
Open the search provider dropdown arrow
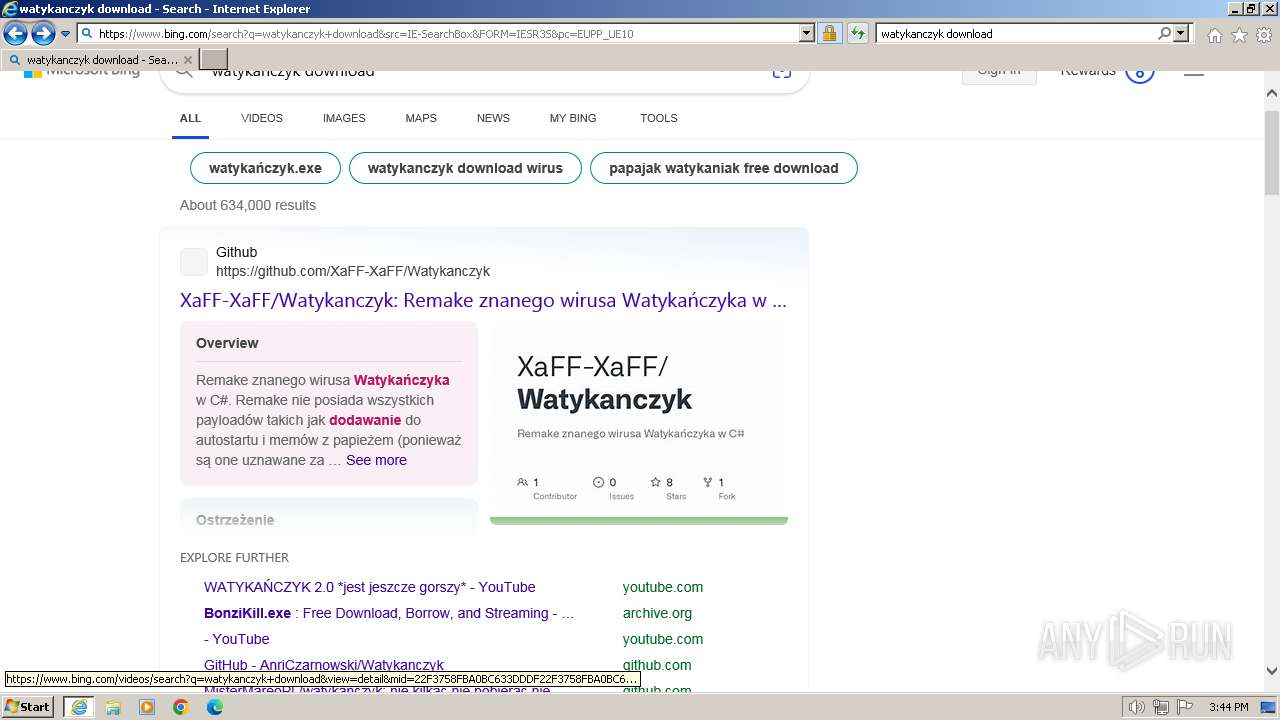point(1181,33)
